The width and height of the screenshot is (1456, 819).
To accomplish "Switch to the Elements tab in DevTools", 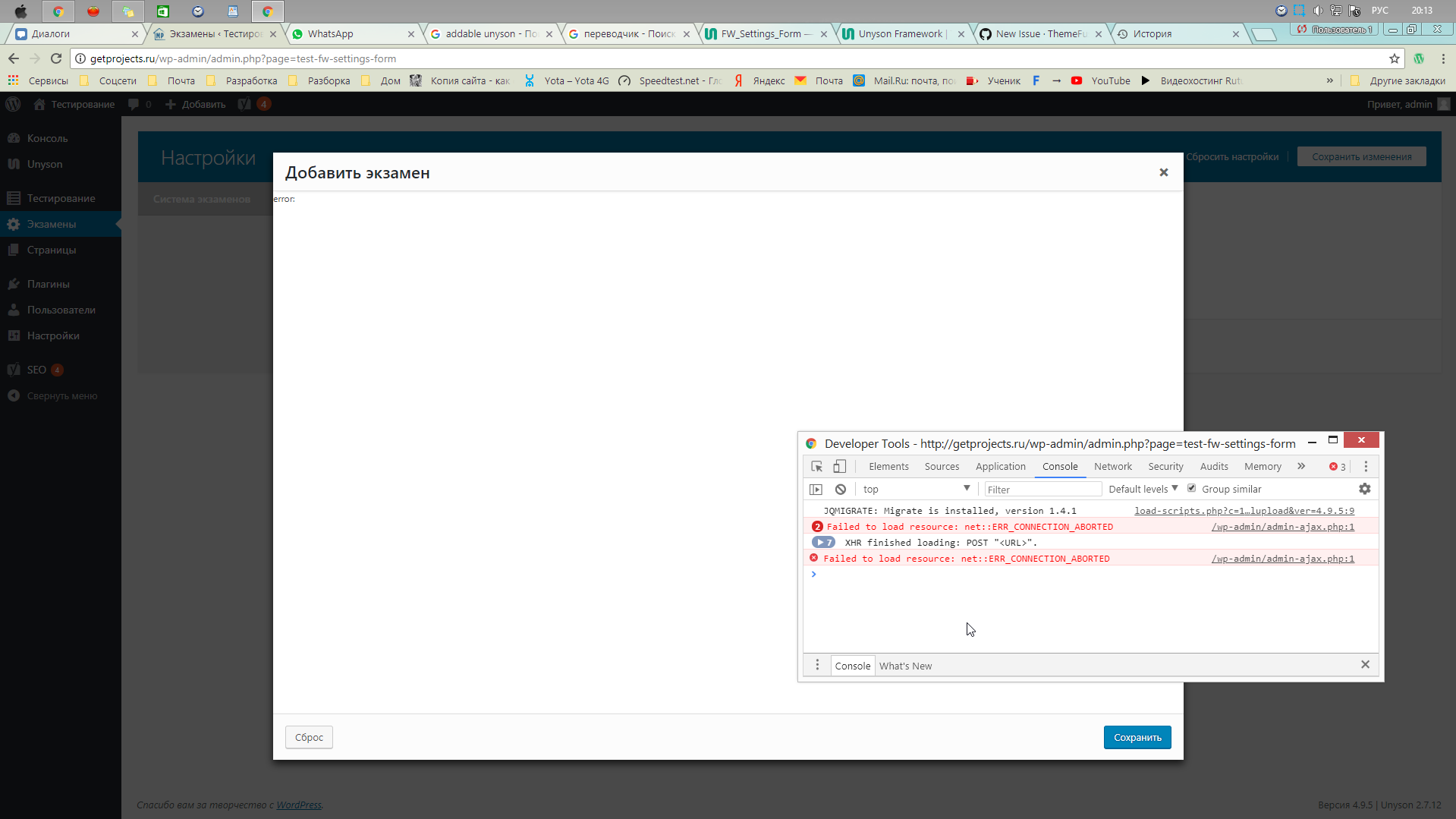I will (x=888, y=466).
